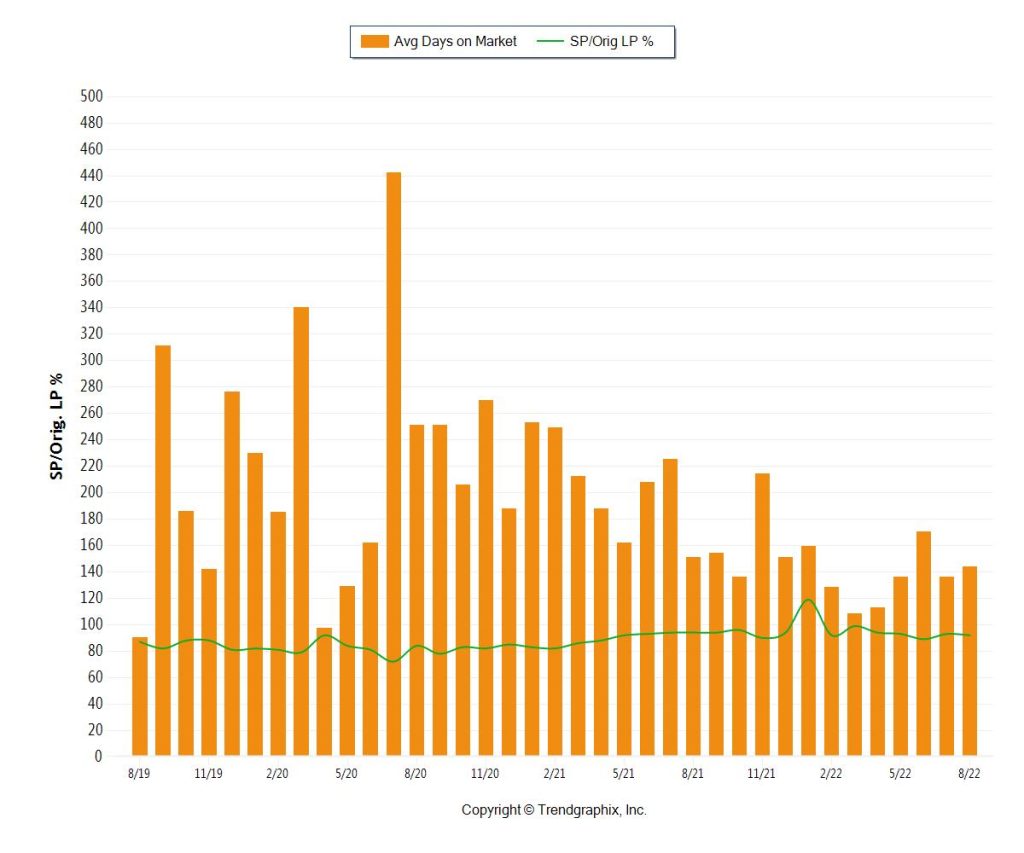Click the x-axis label 2/20
1024x853 pixels.
point(278,774)
